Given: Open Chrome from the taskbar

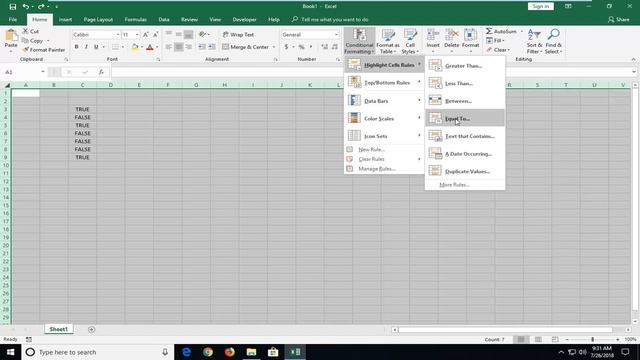Looking at the screenshot, I should (208, 352).
